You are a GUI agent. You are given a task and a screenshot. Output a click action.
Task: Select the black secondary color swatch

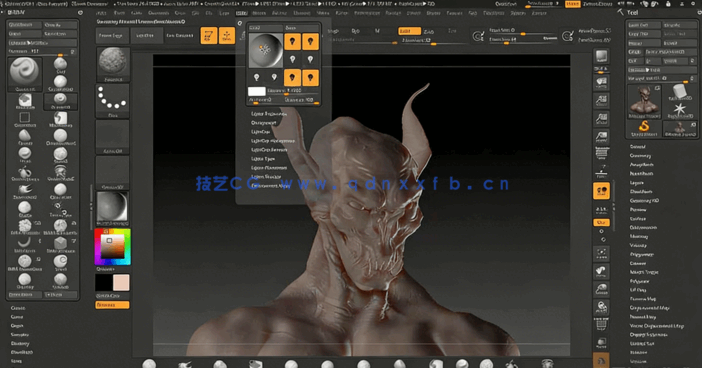[103, 283]
